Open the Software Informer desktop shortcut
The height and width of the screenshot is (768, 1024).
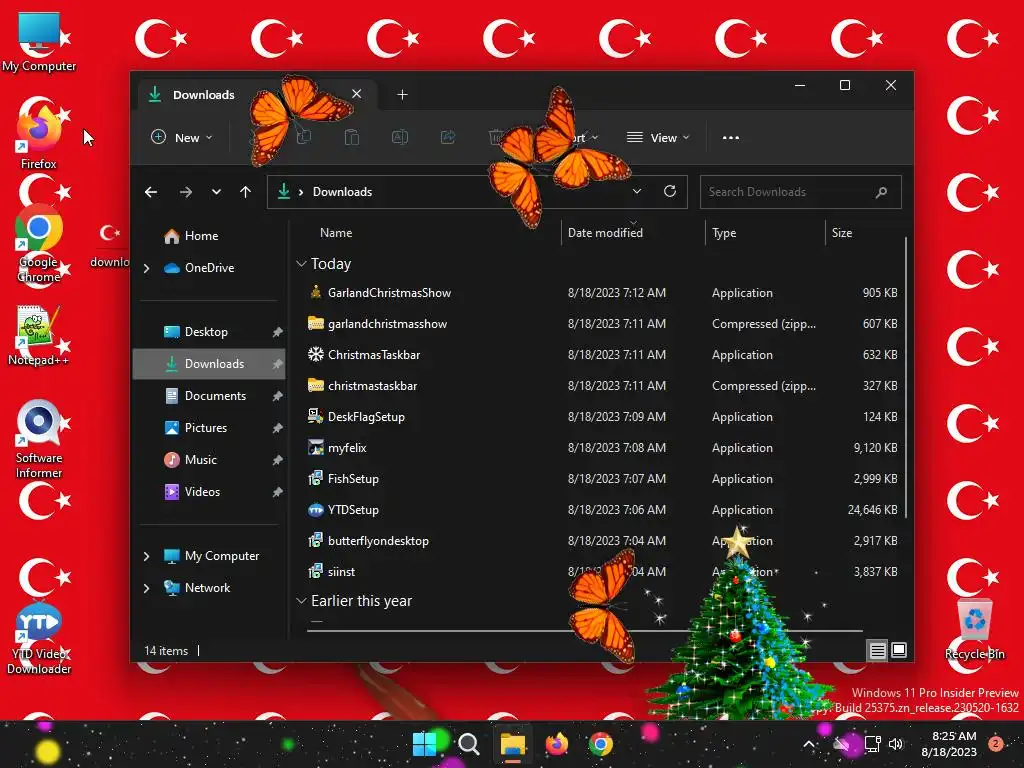[x=39, y=439]
